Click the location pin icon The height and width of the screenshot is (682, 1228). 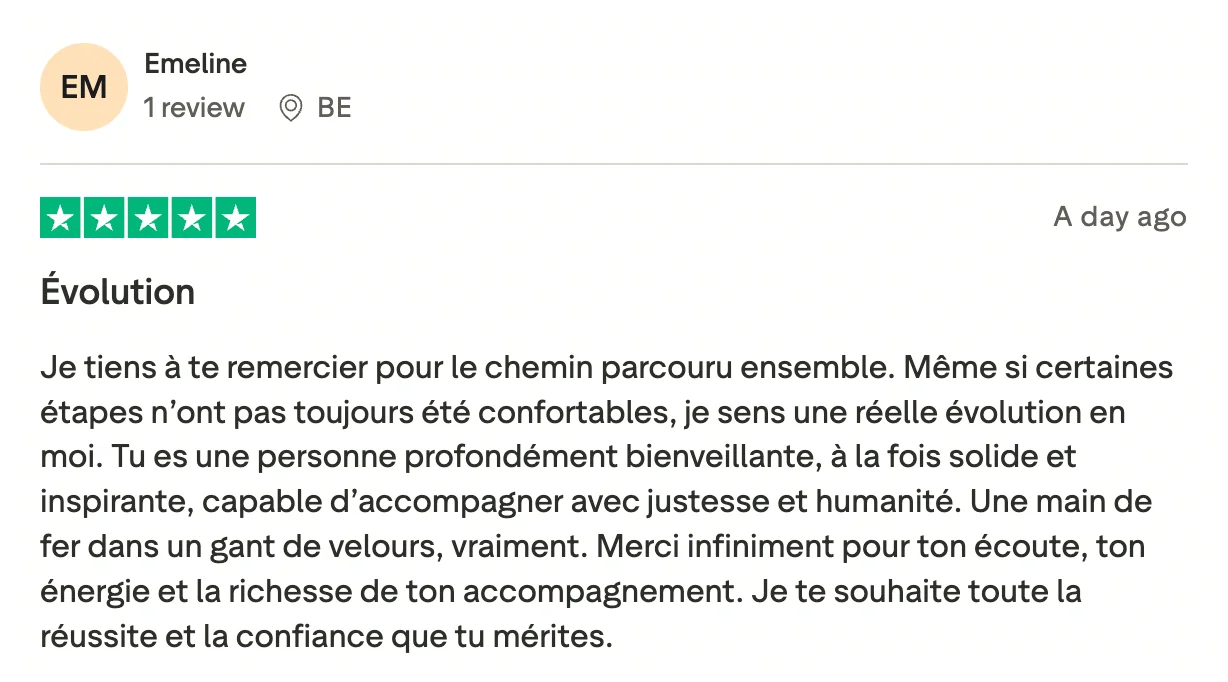291,108
